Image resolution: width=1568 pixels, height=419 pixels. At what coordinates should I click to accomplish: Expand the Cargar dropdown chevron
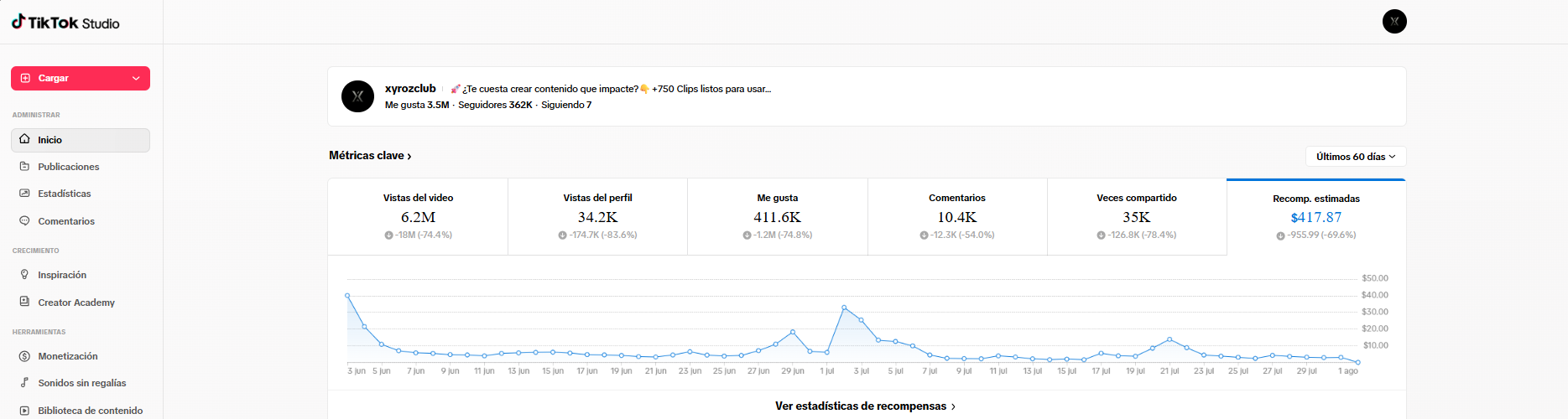coord(136,78)
